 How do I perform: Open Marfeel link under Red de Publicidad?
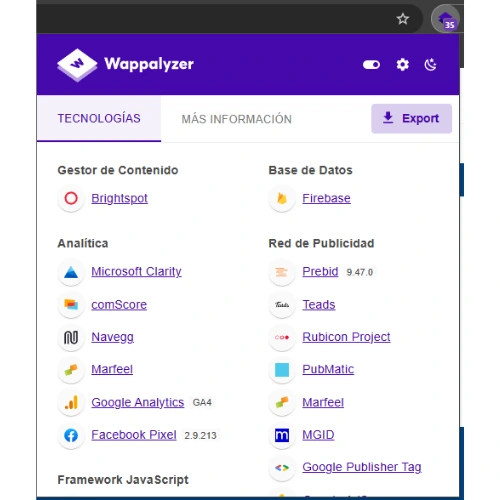[x=323, y=402]
